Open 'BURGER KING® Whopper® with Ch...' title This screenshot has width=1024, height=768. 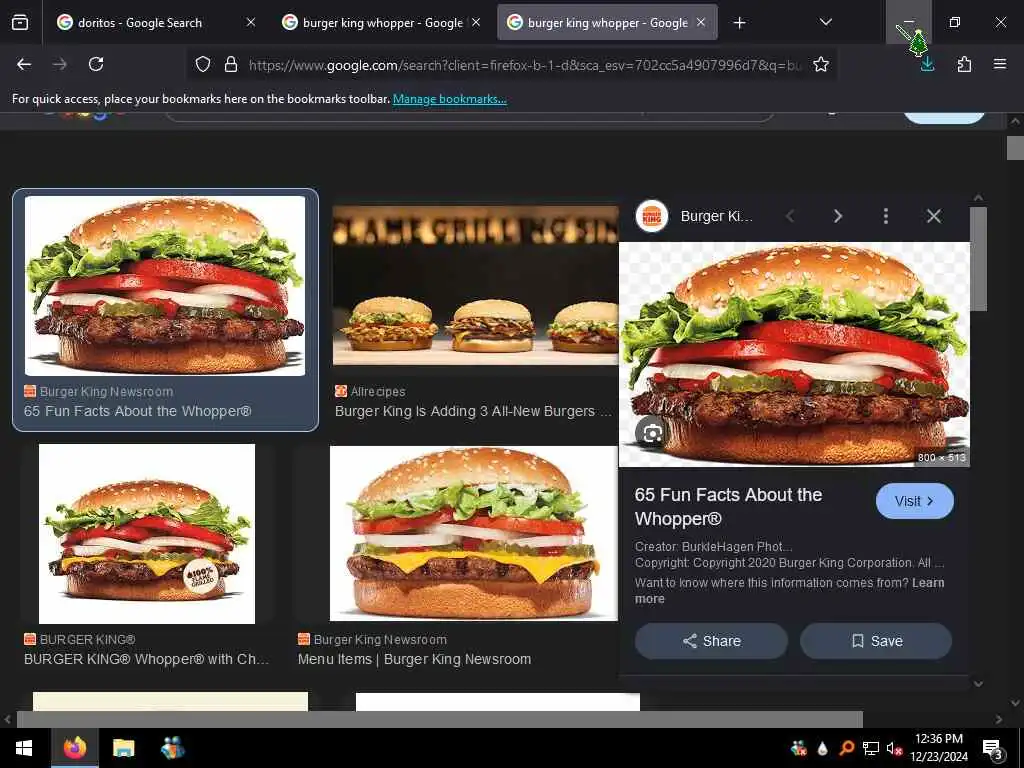146,659
